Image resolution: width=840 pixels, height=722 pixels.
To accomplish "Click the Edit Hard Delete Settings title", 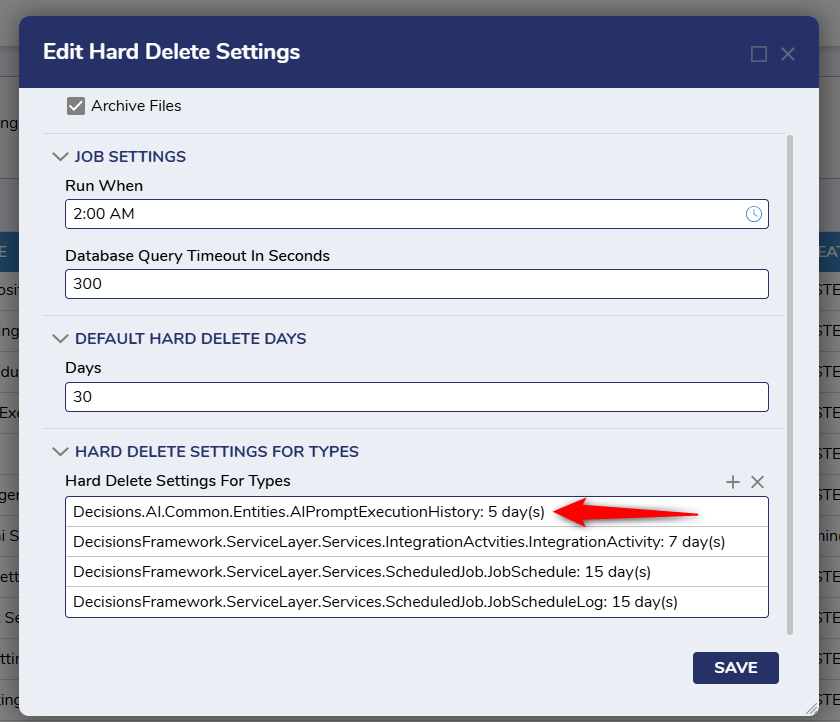I will [171, 52].
